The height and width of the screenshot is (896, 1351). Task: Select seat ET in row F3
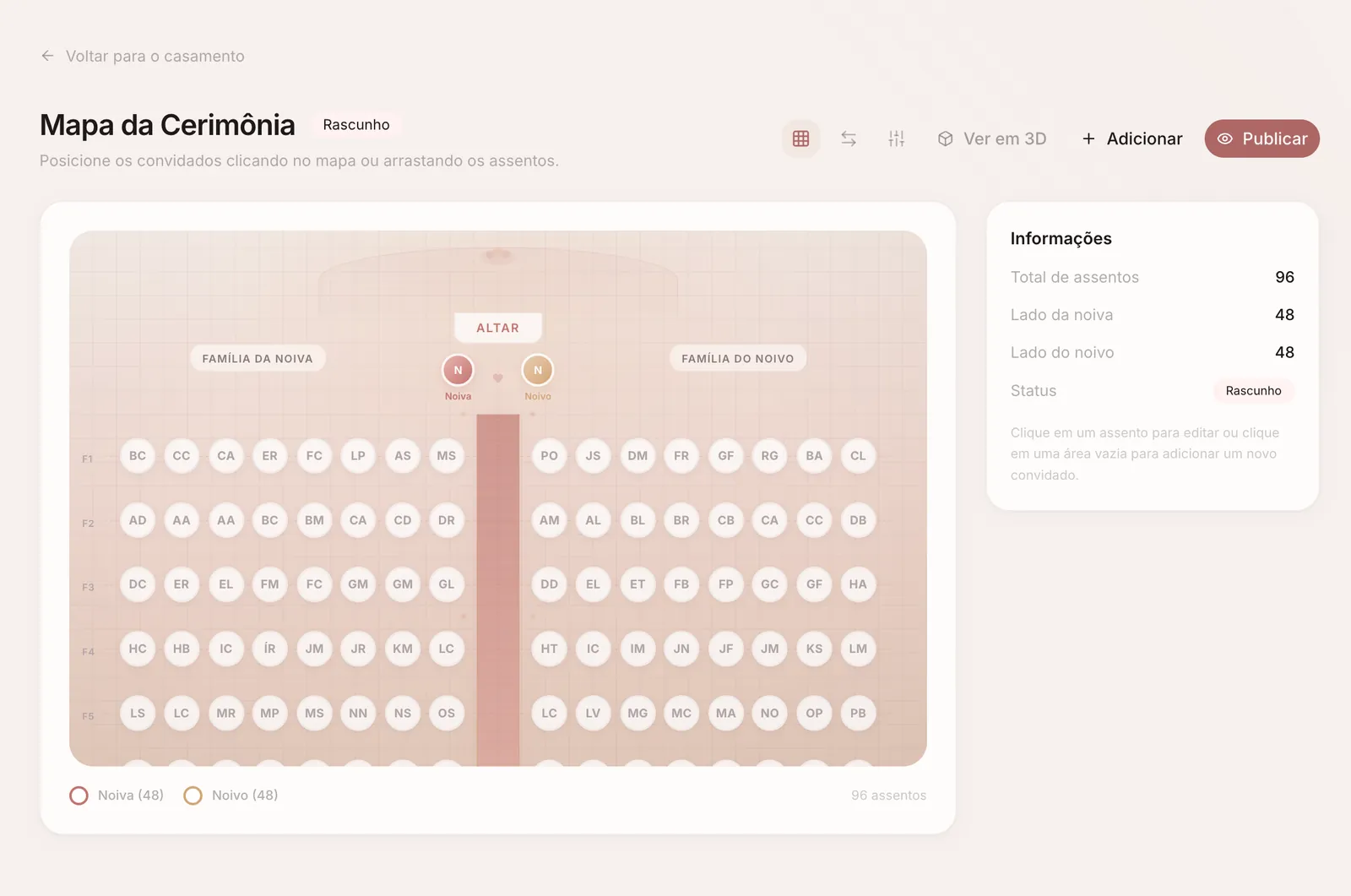638,584
